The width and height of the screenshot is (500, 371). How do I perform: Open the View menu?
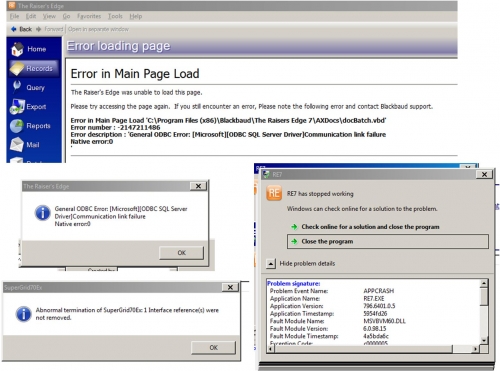click(49, 16)
